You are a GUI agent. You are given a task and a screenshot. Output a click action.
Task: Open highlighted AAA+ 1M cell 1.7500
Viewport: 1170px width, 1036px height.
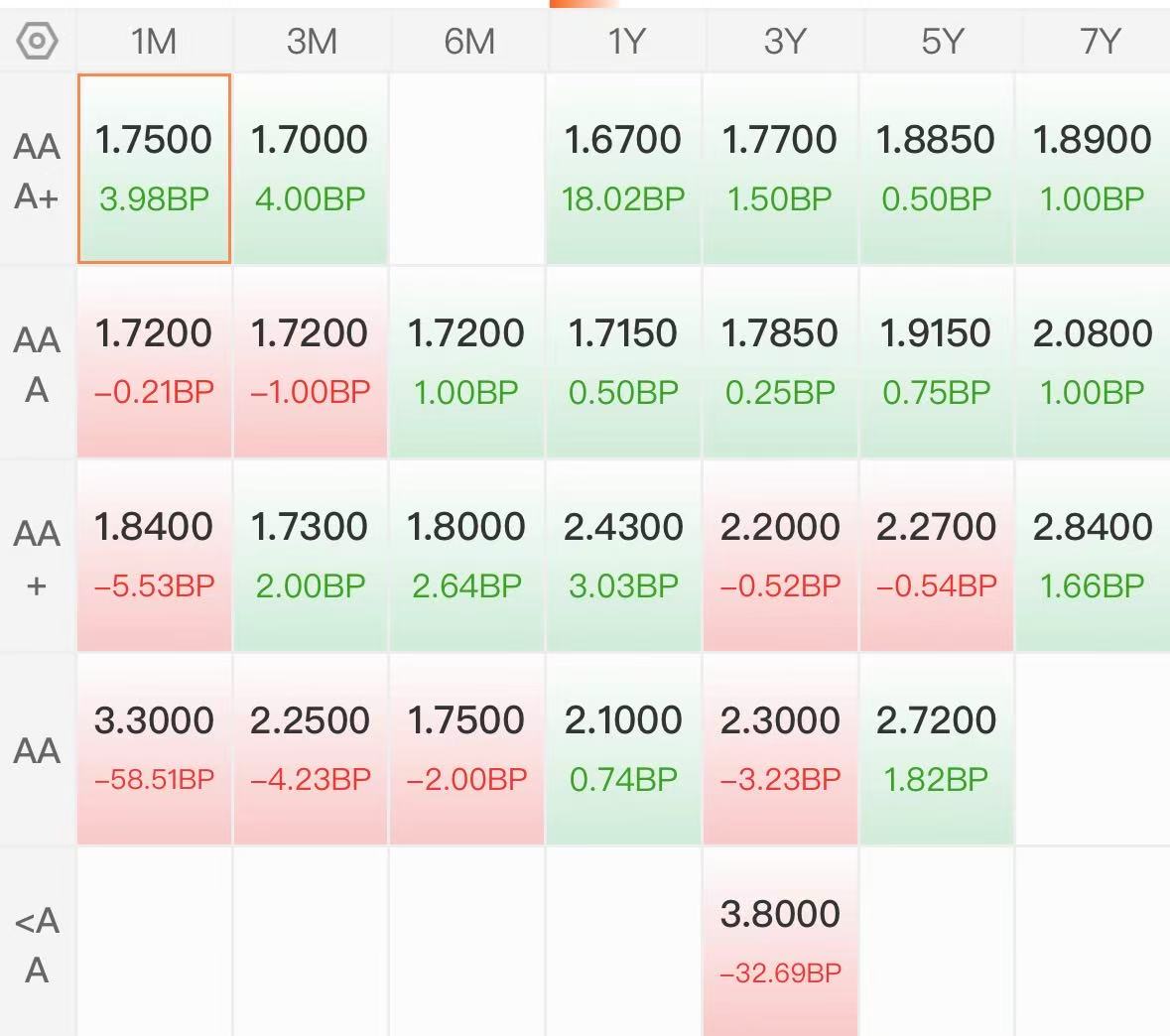tap(154, 169)
